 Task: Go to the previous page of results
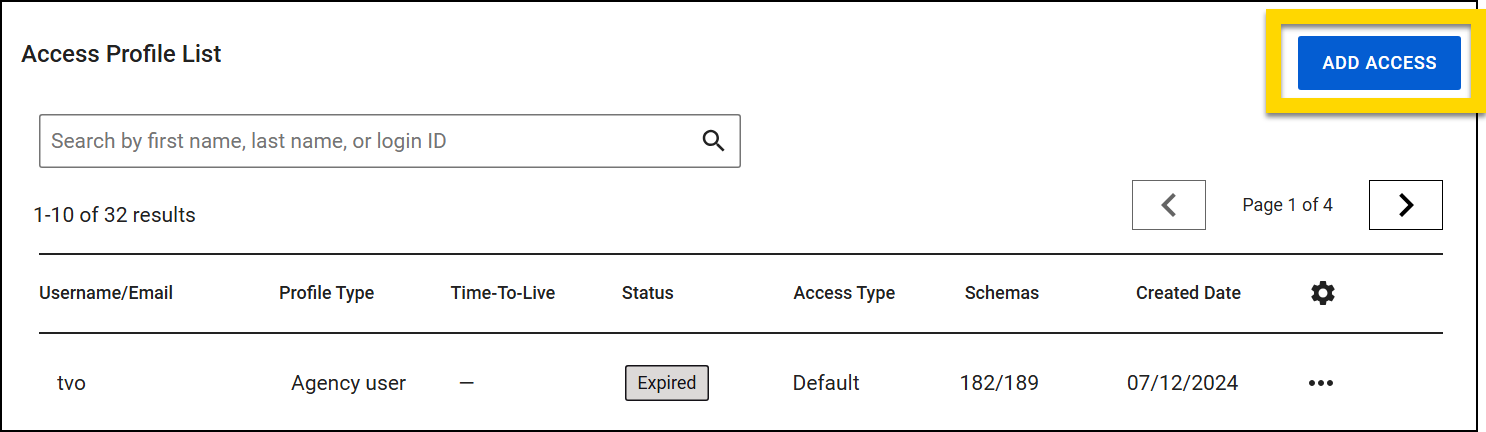pyautogui.click(x=1168, y=205)
